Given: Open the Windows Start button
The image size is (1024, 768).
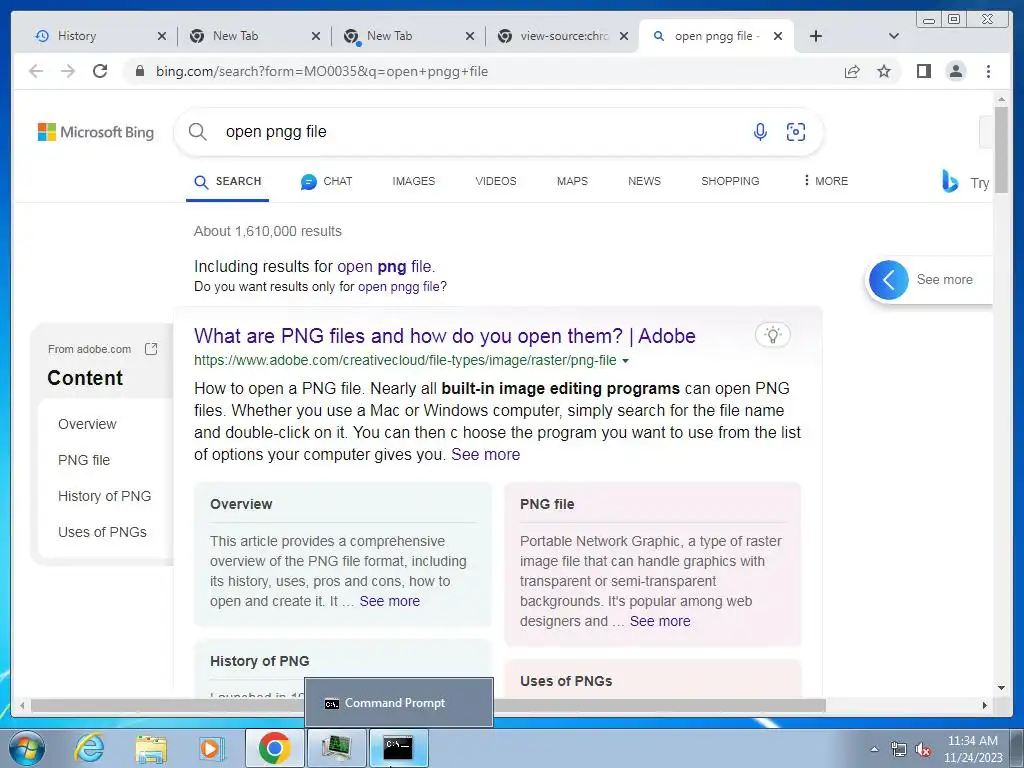Looking at the screenshot, I should click(x=26, y=748).
